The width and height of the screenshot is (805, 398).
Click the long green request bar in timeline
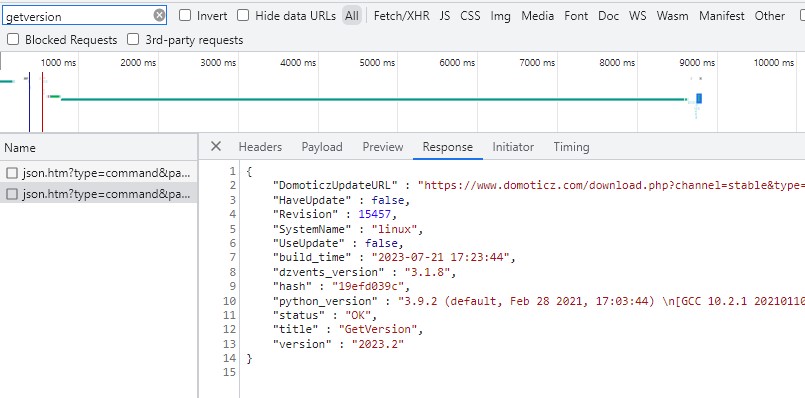373,99
